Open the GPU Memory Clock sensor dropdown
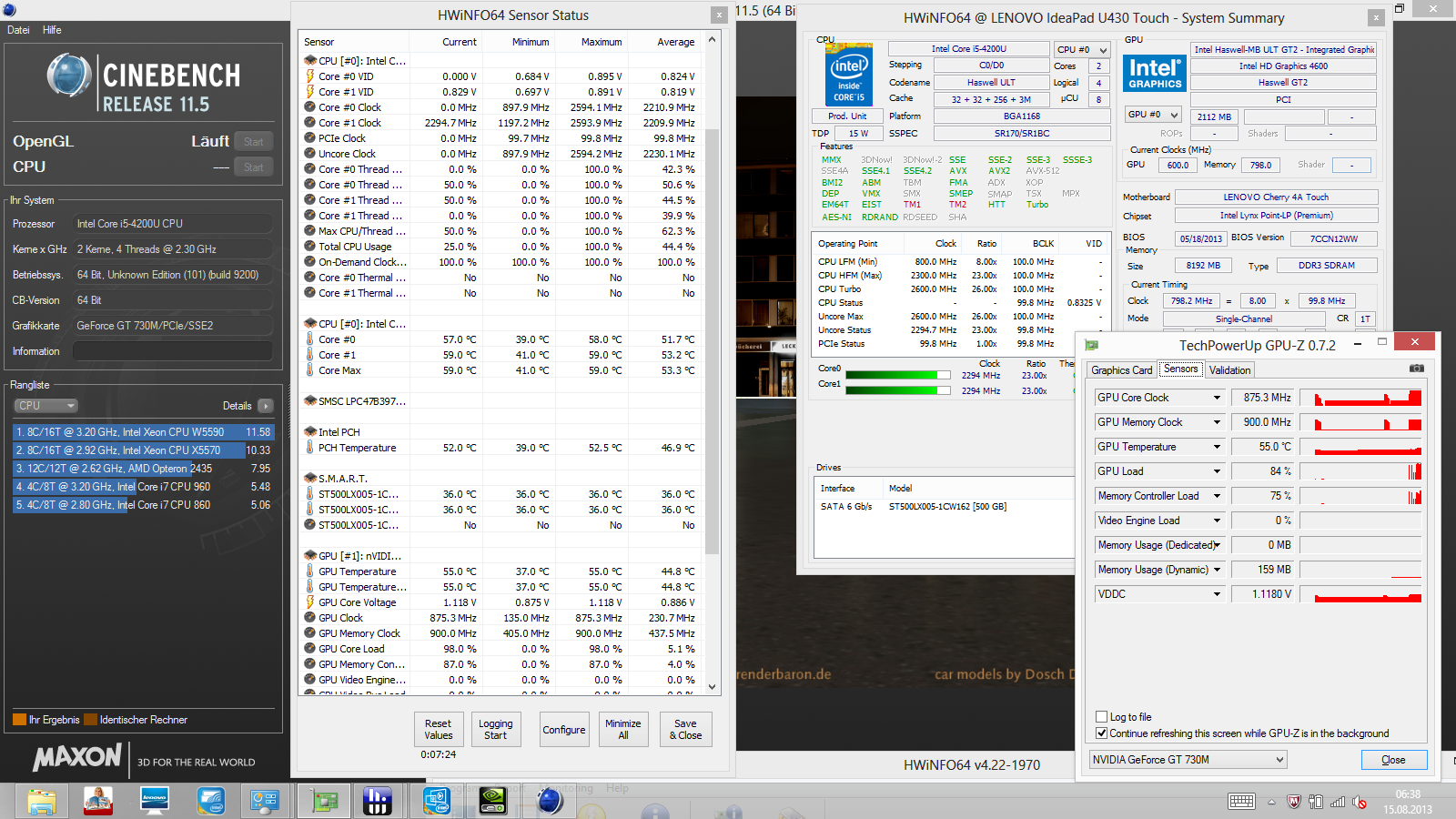Image resolution: width=1456 pixels, height=819 pixels. [x=1217, y=422]
